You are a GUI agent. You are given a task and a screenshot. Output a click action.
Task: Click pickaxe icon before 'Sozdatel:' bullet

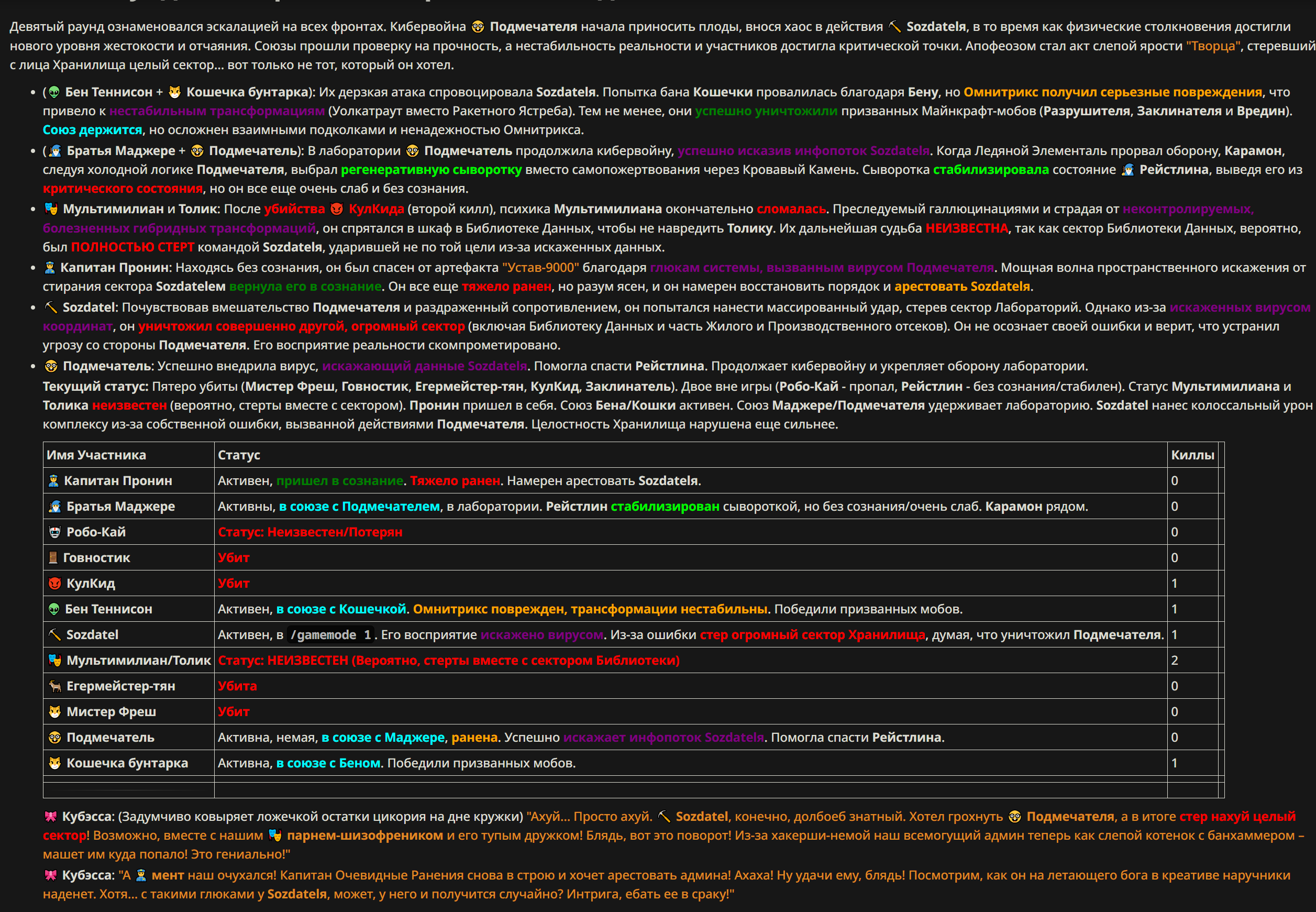(x=51, y=307)
